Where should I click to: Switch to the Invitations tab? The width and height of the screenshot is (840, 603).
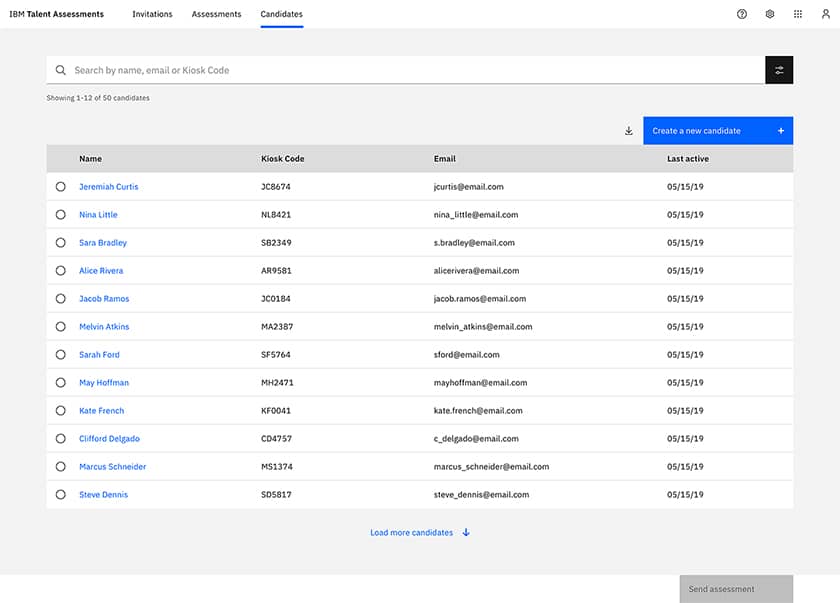[152, 14]
